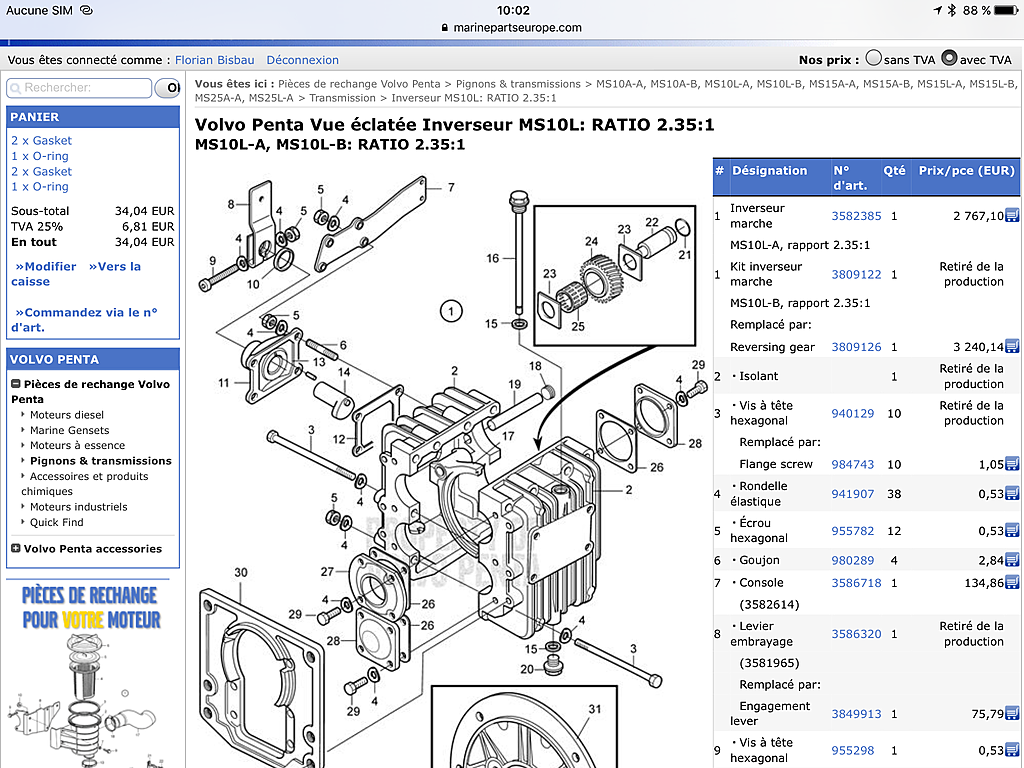
Task: Add Écrou hexagonal 955782 to cart
Action: [x=1012, y=530]
